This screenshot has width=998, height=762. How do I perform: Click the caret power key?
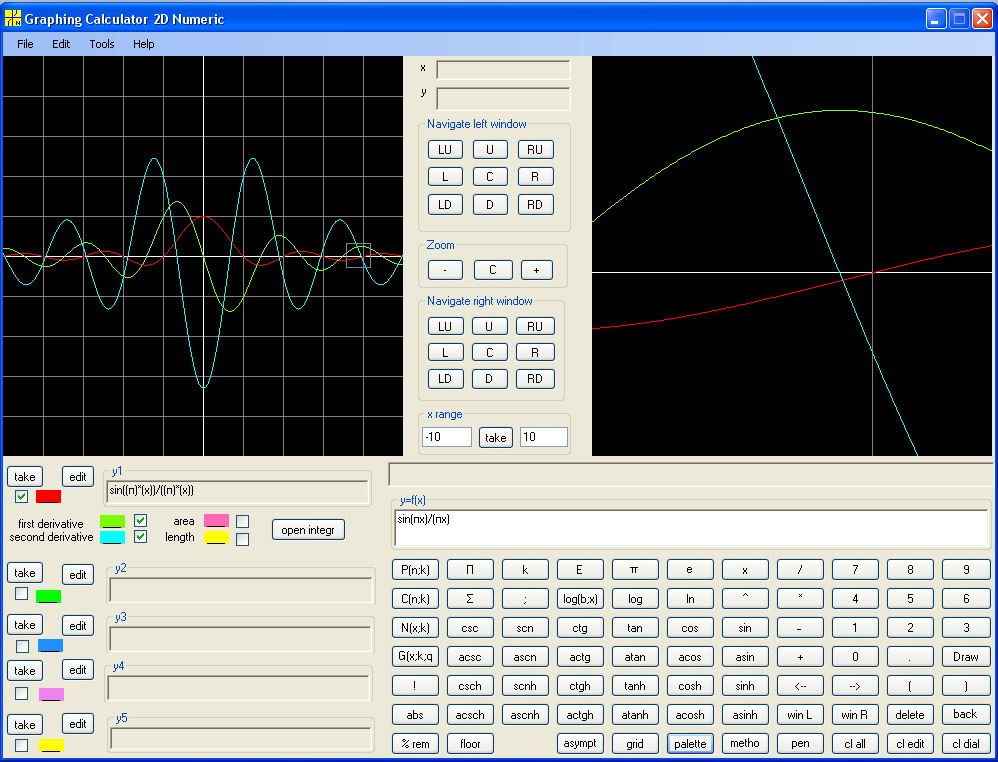point(745,599)
